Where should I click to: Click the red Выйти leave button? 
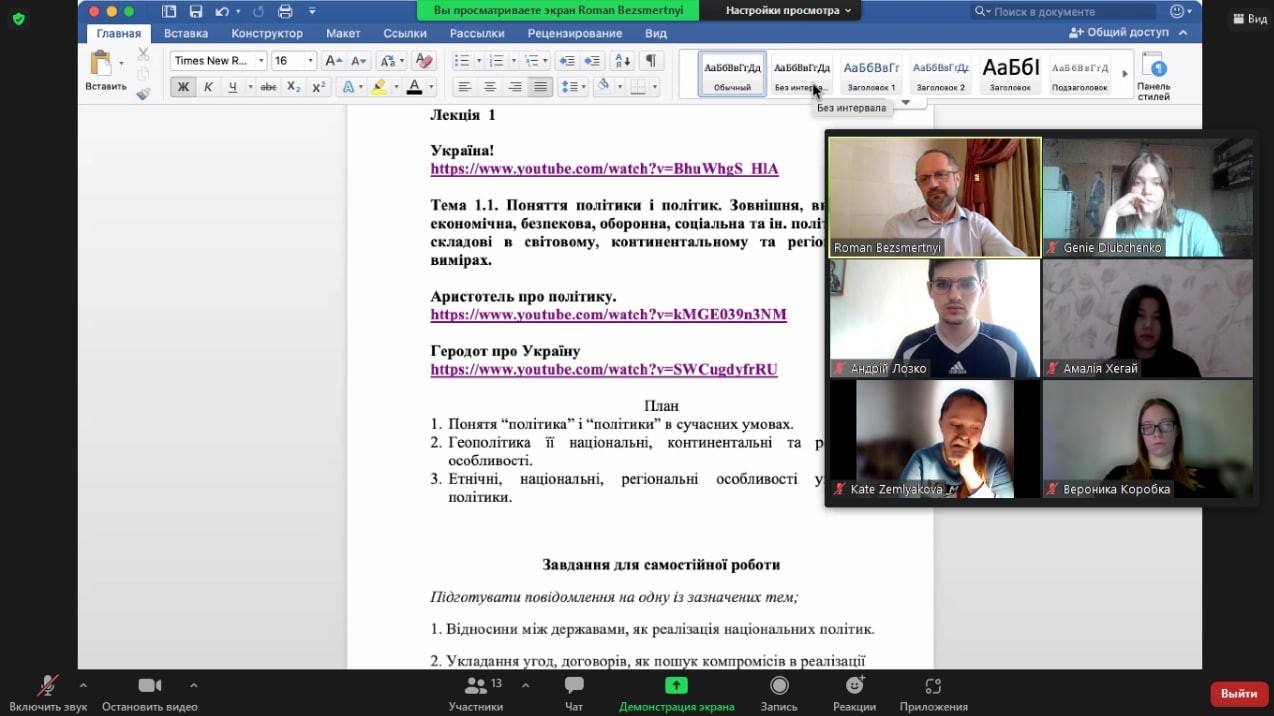coord(1238,693)
